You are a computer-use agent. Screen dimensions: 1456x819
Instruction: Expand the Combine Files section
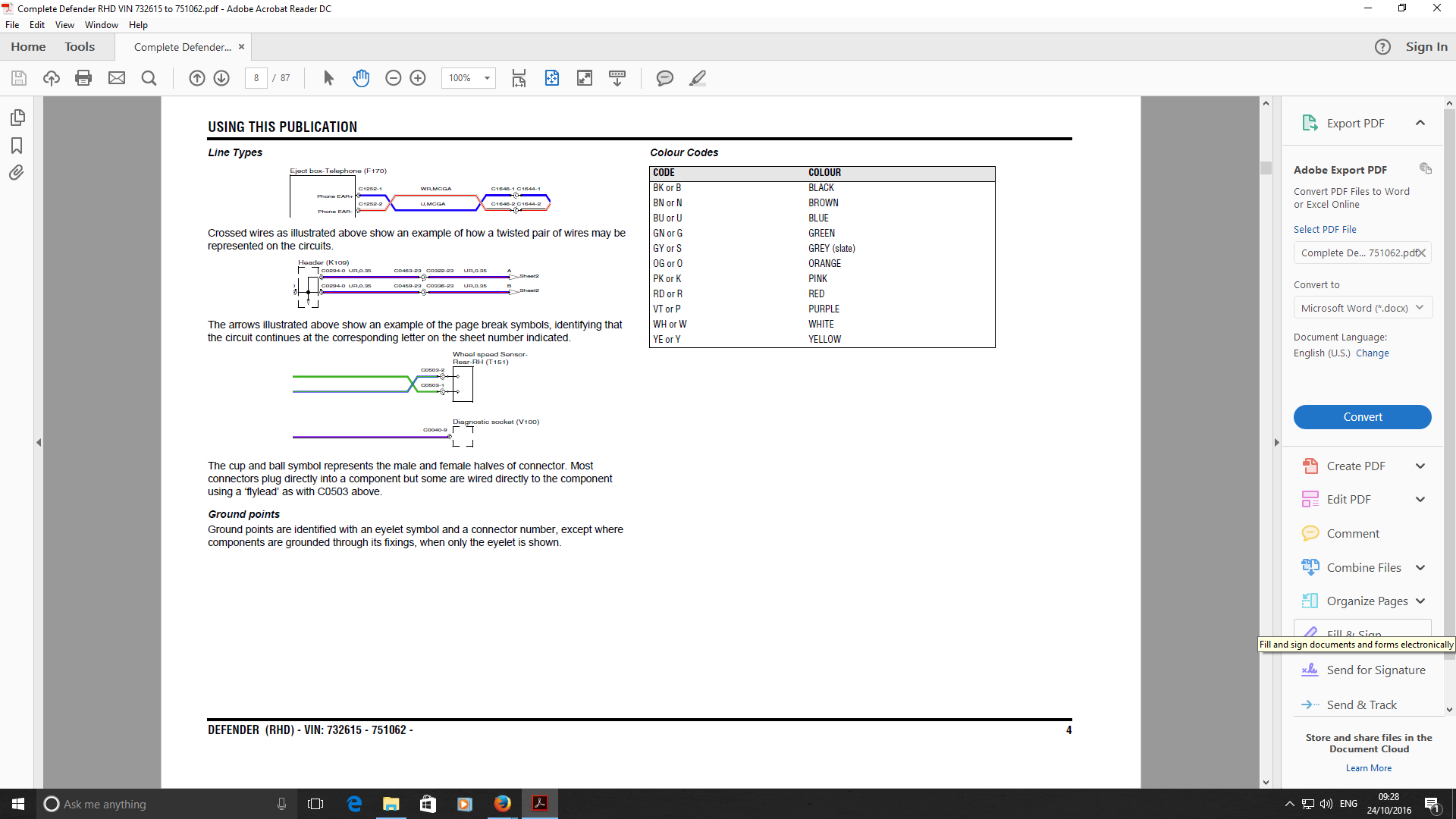pos(1420,568)
